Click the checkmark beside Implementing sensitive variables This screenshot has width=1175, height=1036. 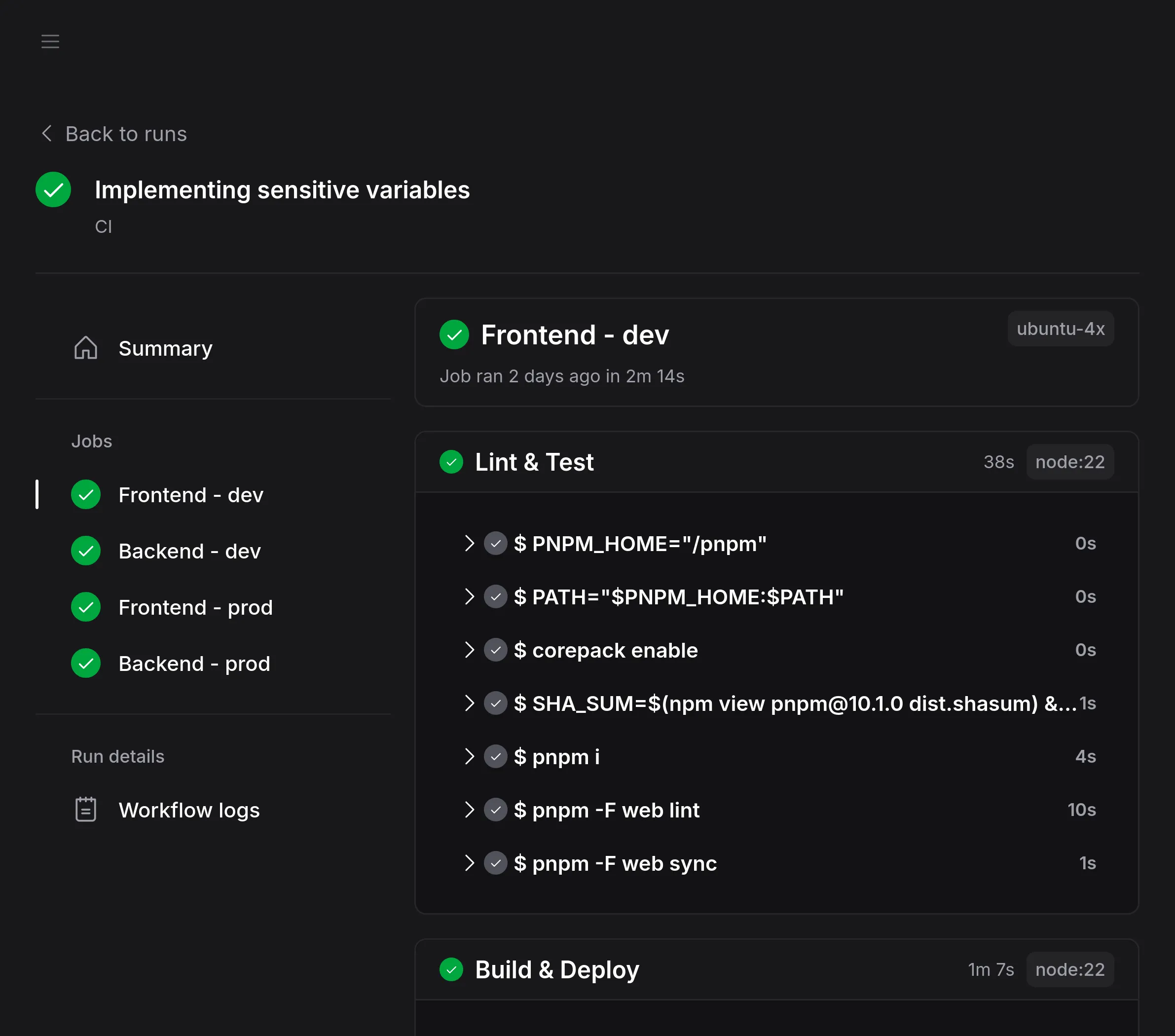tap(53, 189)
